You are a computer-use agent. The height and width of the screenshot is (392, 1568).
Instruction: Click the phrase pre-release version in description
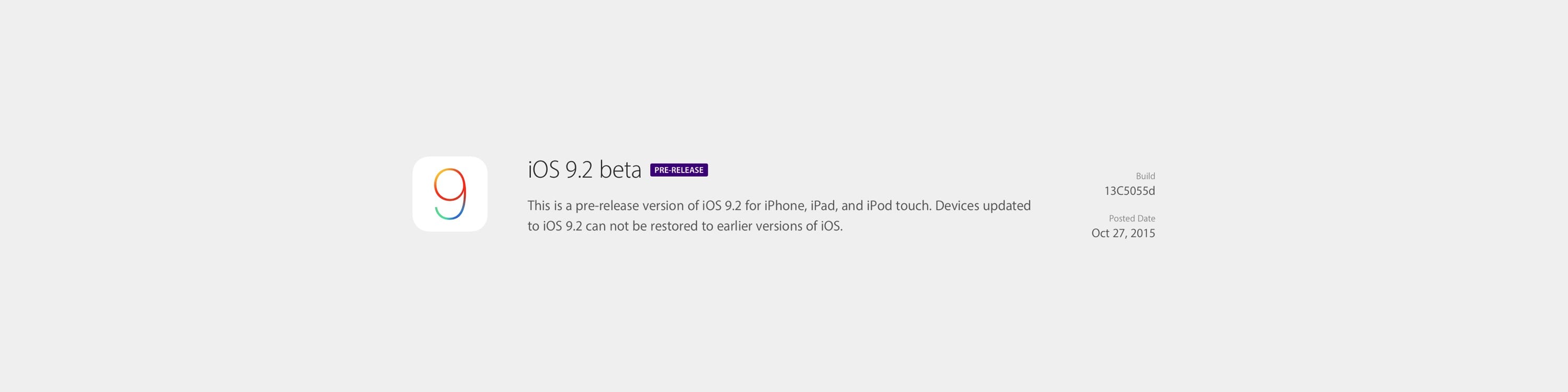tap(630, 206)
